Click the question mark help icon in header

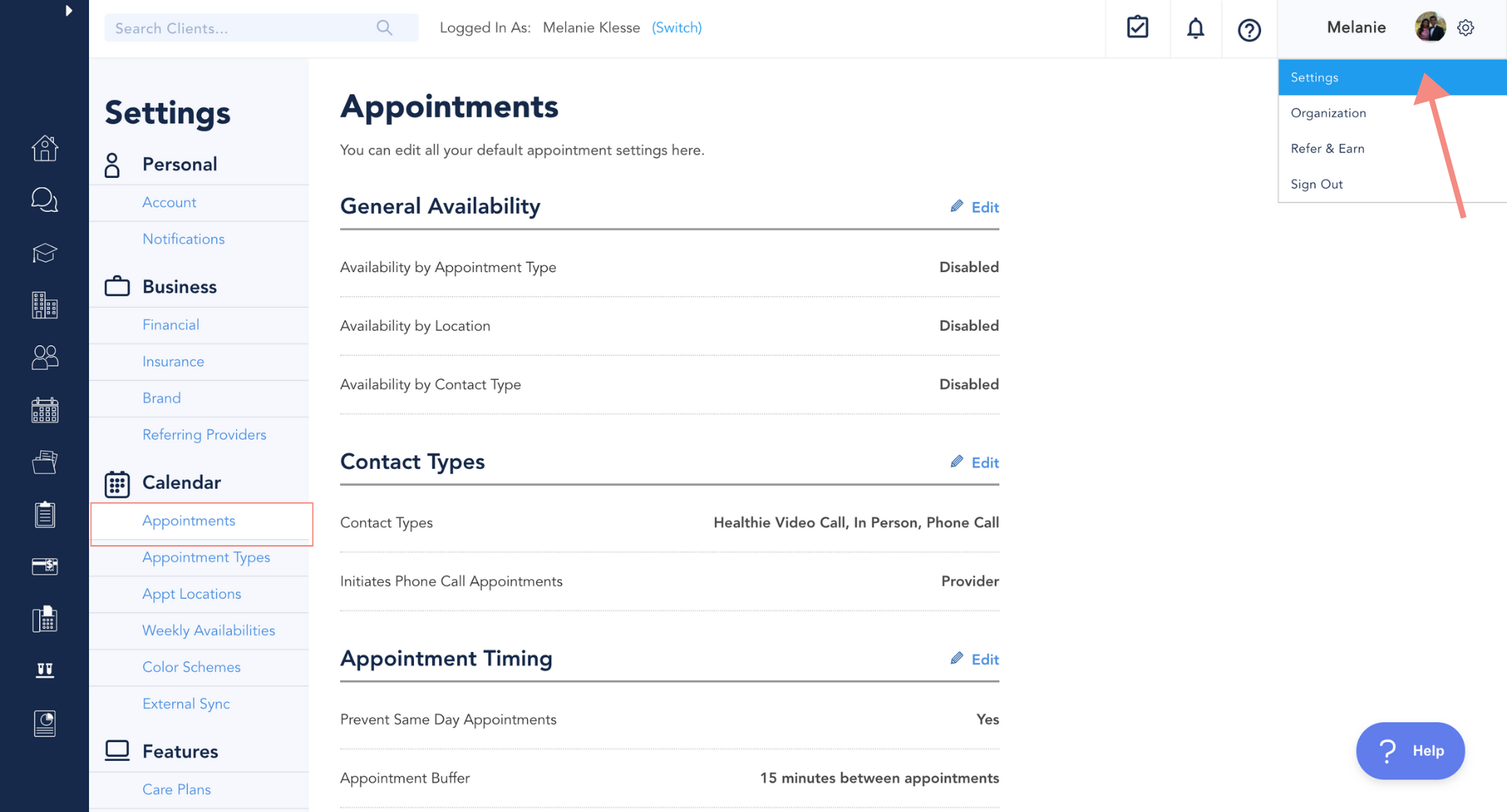click(x=1249, y=30)
